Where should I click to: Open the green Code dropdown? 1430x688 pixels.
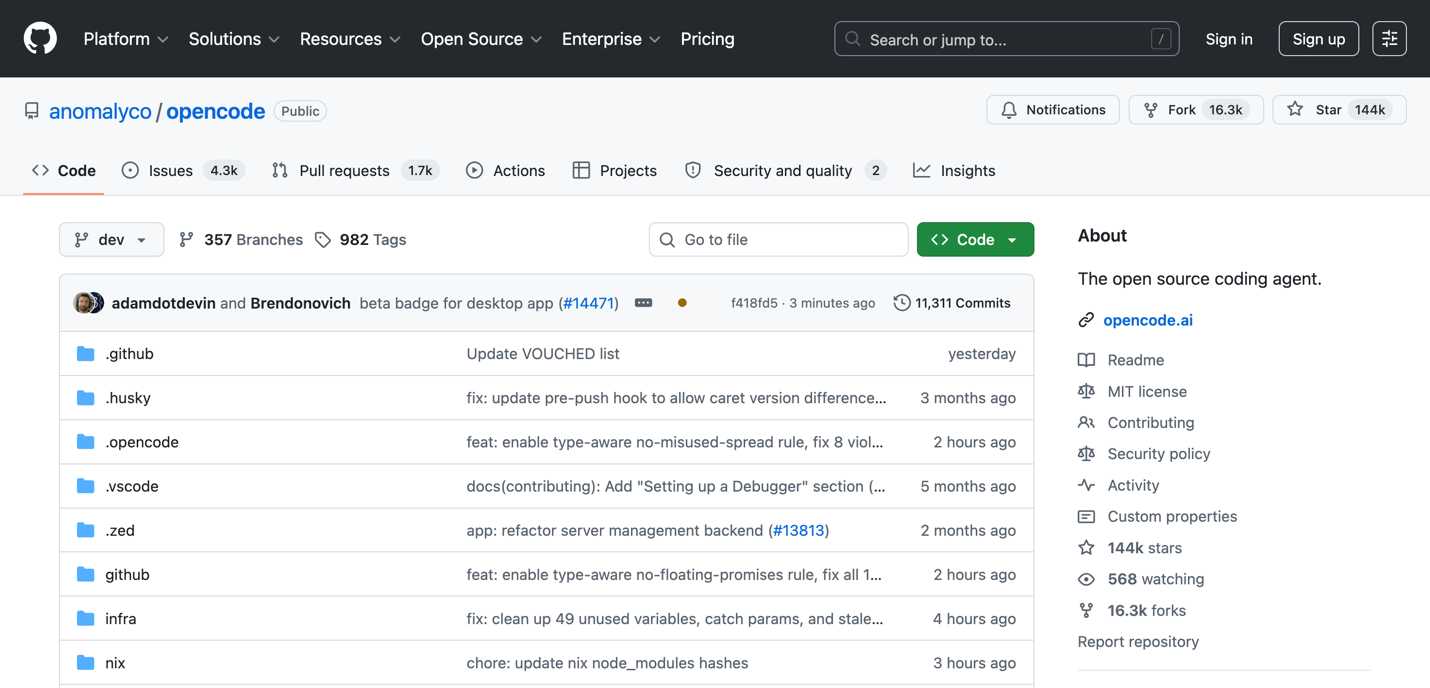pos(975,240)
